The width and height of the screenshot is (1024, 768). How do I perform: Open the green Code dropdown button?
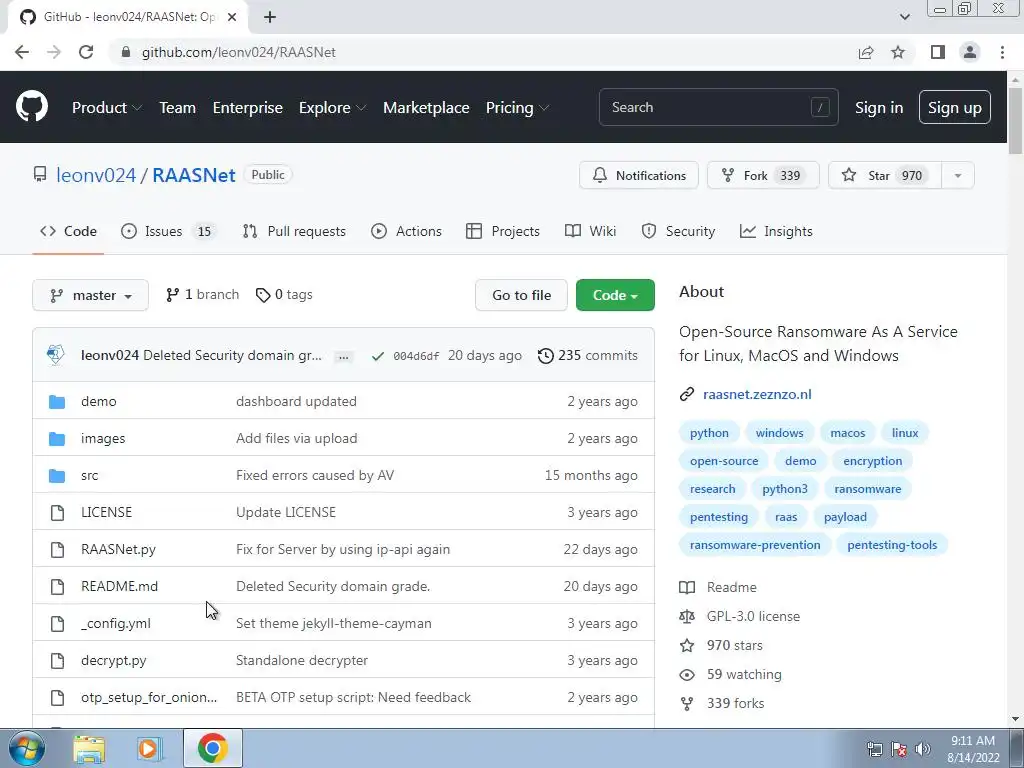(615, 295)
